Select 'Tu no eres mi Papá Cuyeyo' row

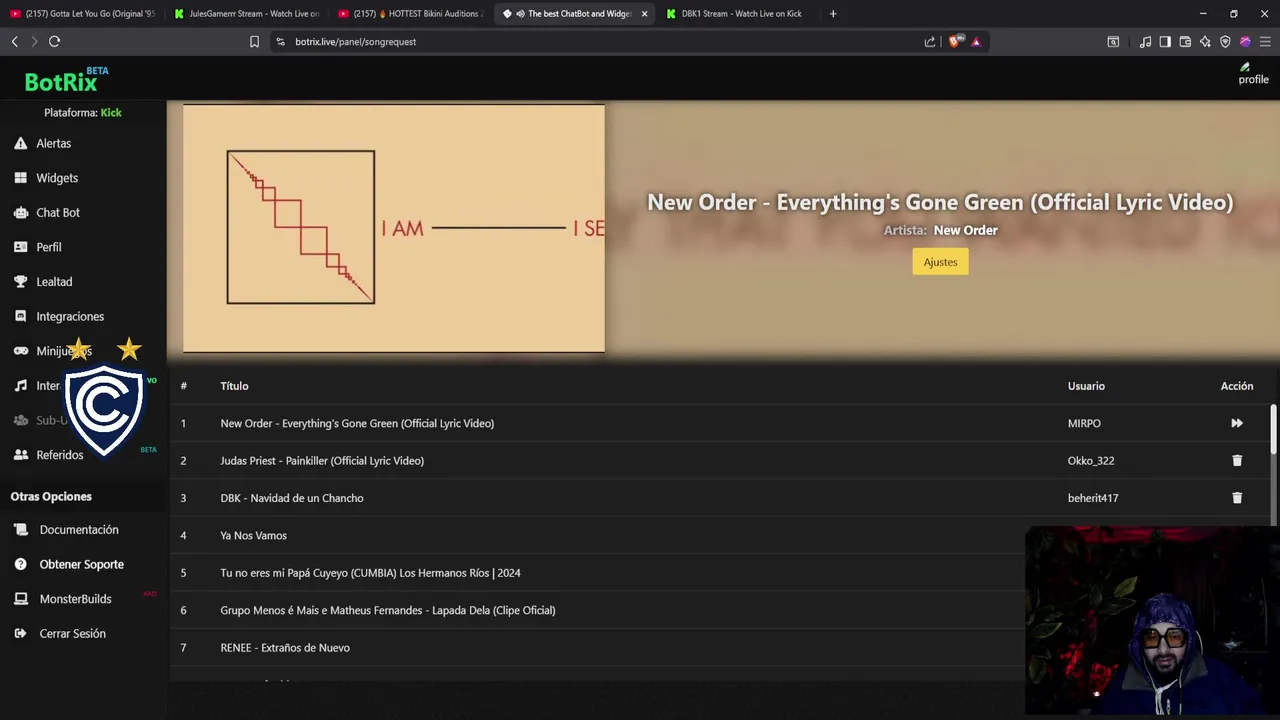tap(370, 573)
